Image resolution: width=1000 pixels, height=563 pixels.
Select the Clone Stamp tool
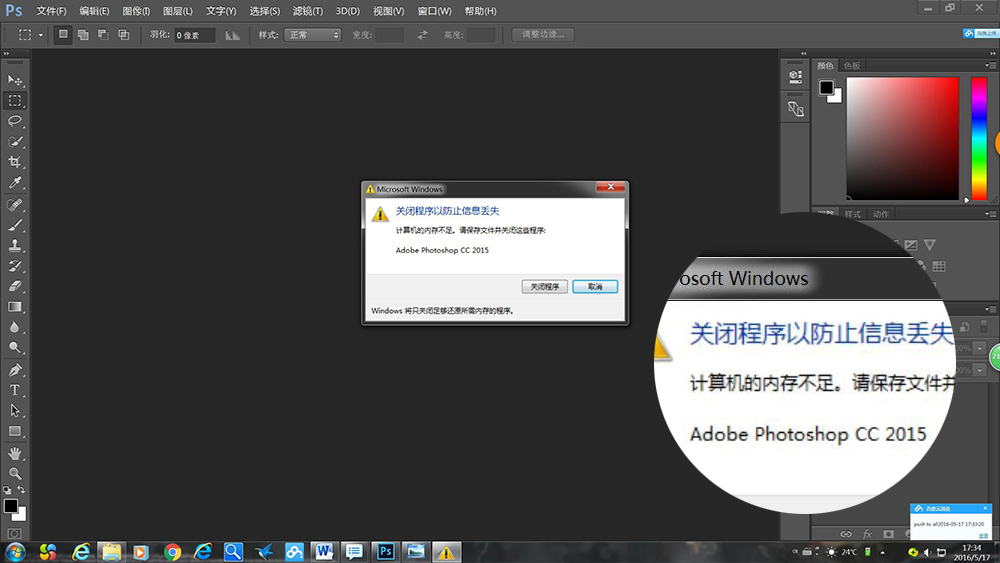click(x=15, y=245)
